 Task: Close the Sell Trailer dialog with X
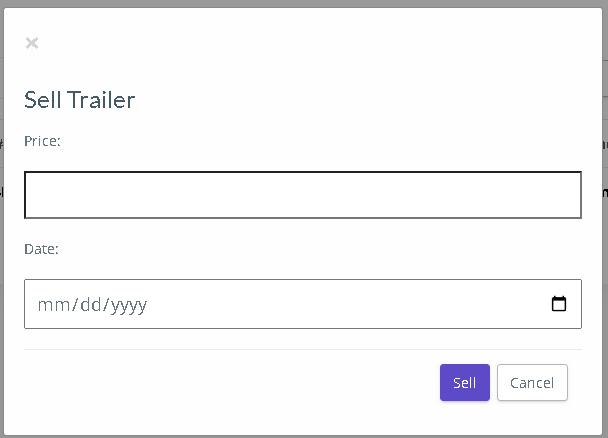point(32,43)
